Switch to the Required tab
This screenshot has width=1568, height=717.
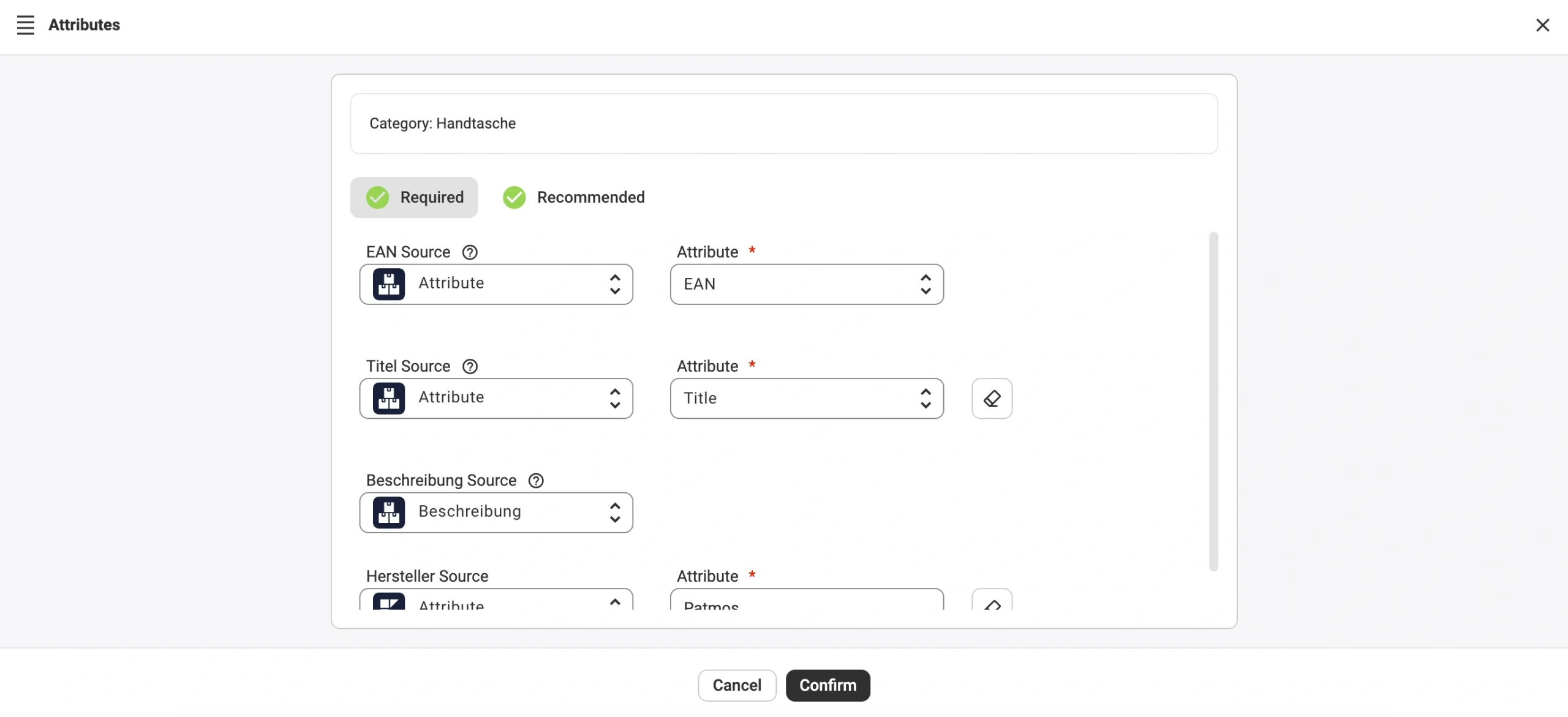pos(431,198)
